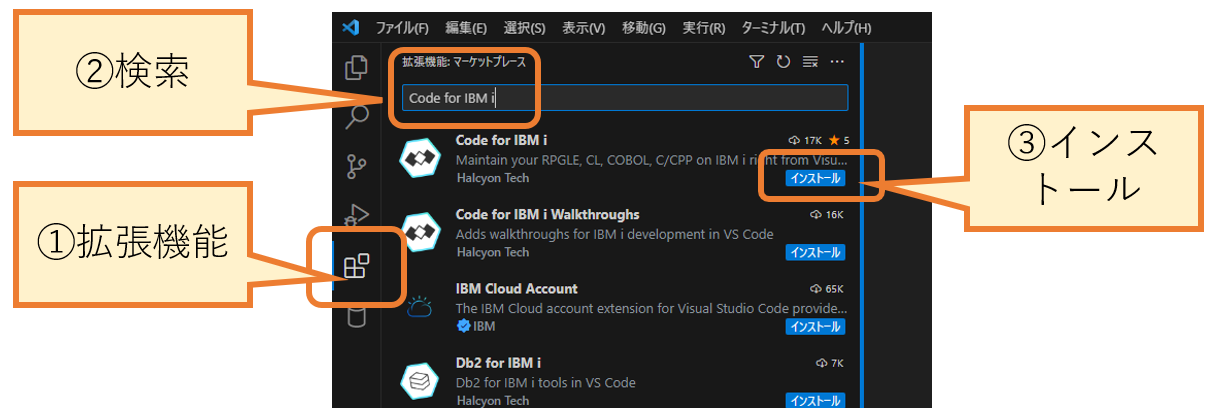The width and height of the screenshot is (1207, 412).
Task: Filter extensions with the funnel icon
Action: coord(757,62)
